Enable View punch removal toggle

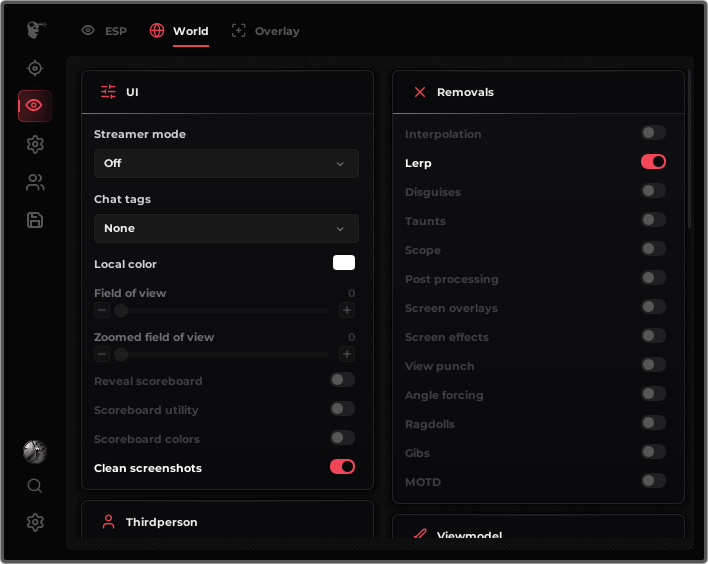coord(653,365)
